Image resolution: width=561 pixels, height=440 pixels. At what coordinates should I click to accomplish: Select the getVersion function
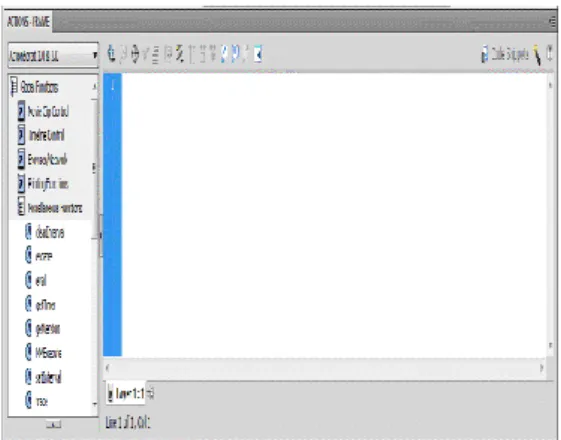click(42, 329)
